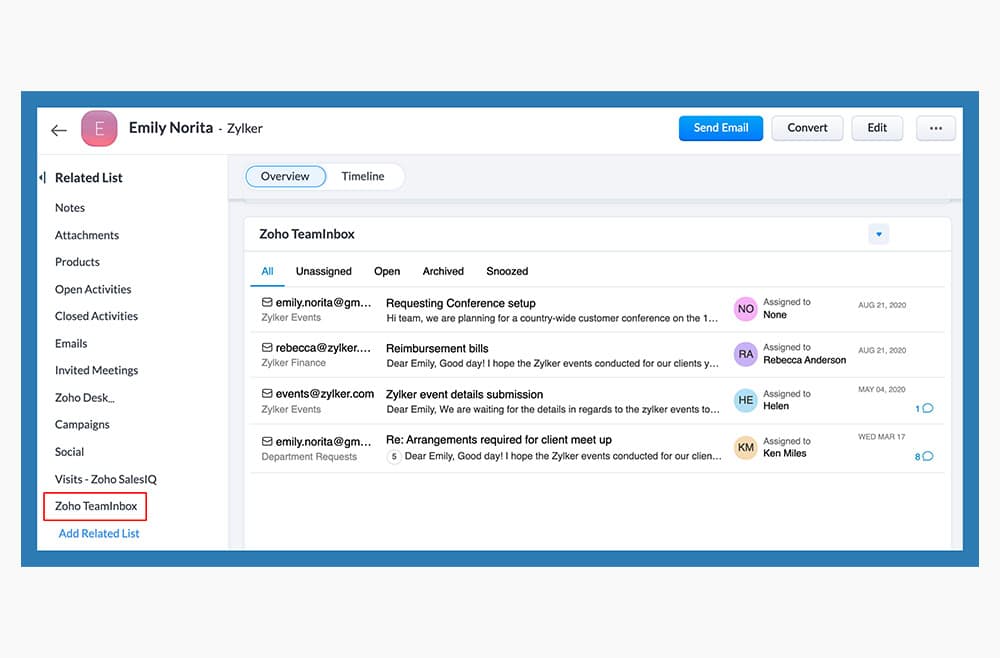Screen dimensions: 1000x658
Task: Convert the lead with Convert button
Action: click(x=807, y=128)
